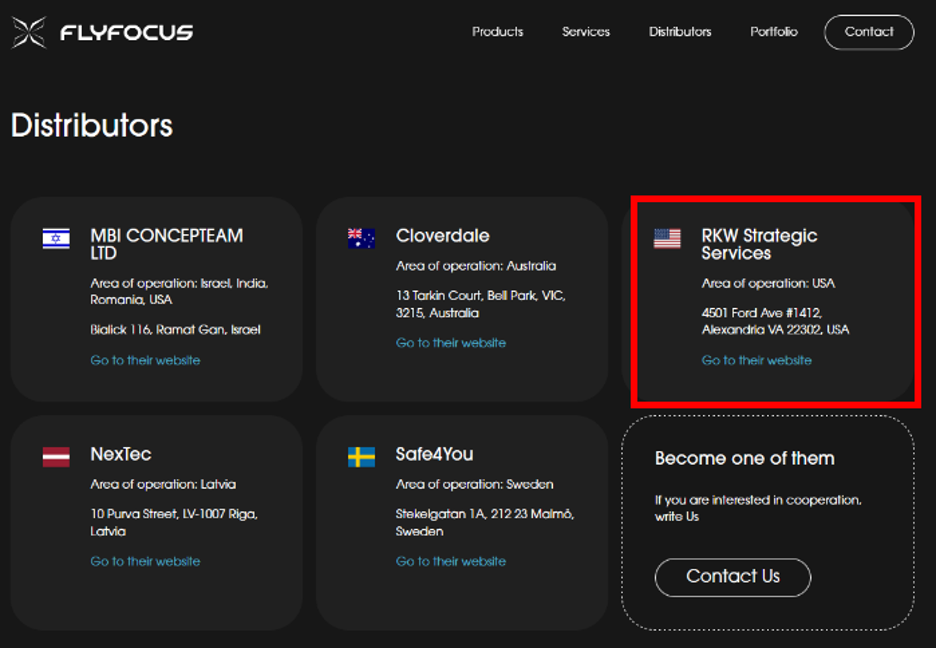
Task: Visit MBI CONCEPTEAM LTD website link
Action: point(145,360)
